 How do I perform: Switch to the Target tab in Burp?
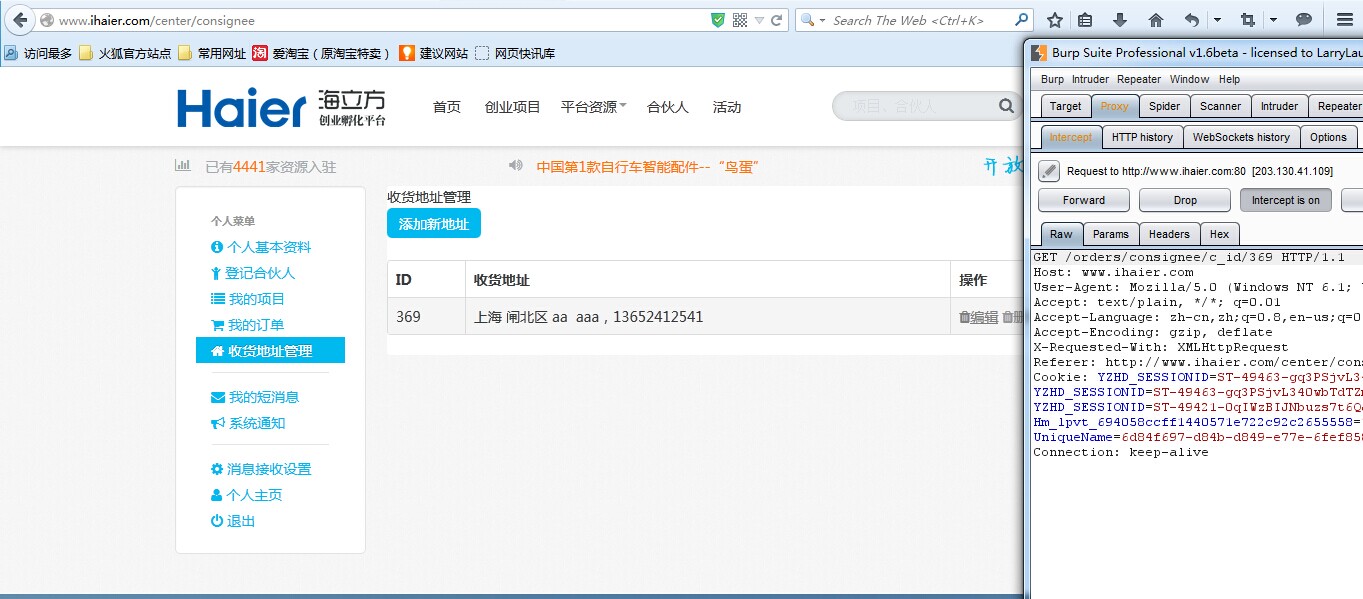(x=1065, y=106)
